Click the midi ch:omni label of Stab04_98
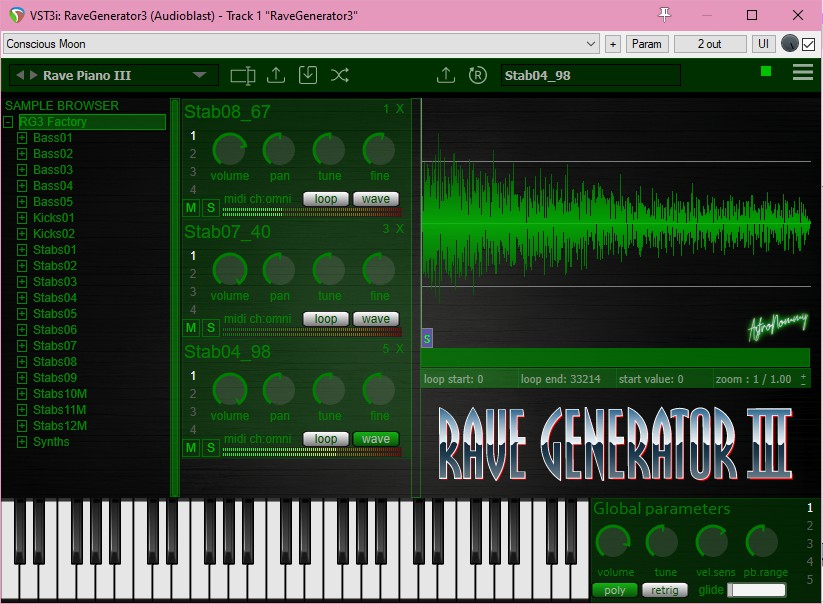The height and width of the screenshot is (604, 823). tap(258, 439)
